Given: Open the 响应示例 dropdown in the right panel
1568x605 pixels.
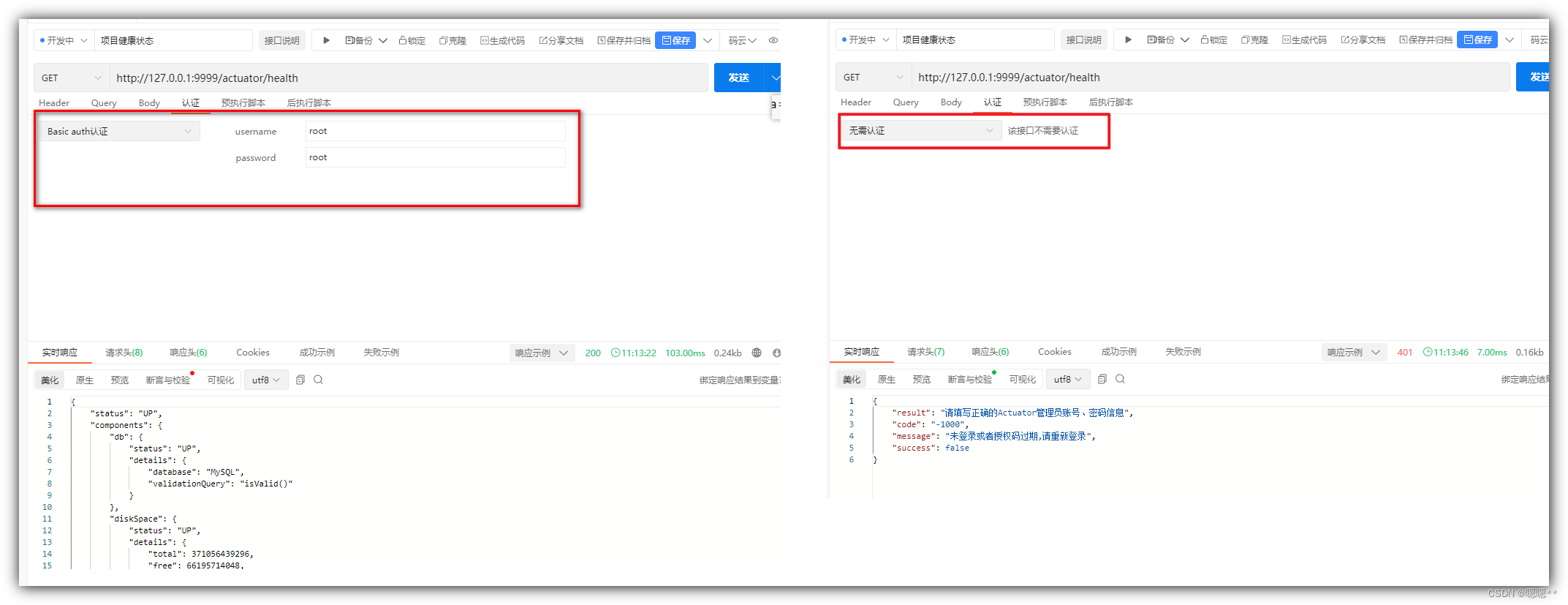Looking at the screenshot, I should point(1354,352).
